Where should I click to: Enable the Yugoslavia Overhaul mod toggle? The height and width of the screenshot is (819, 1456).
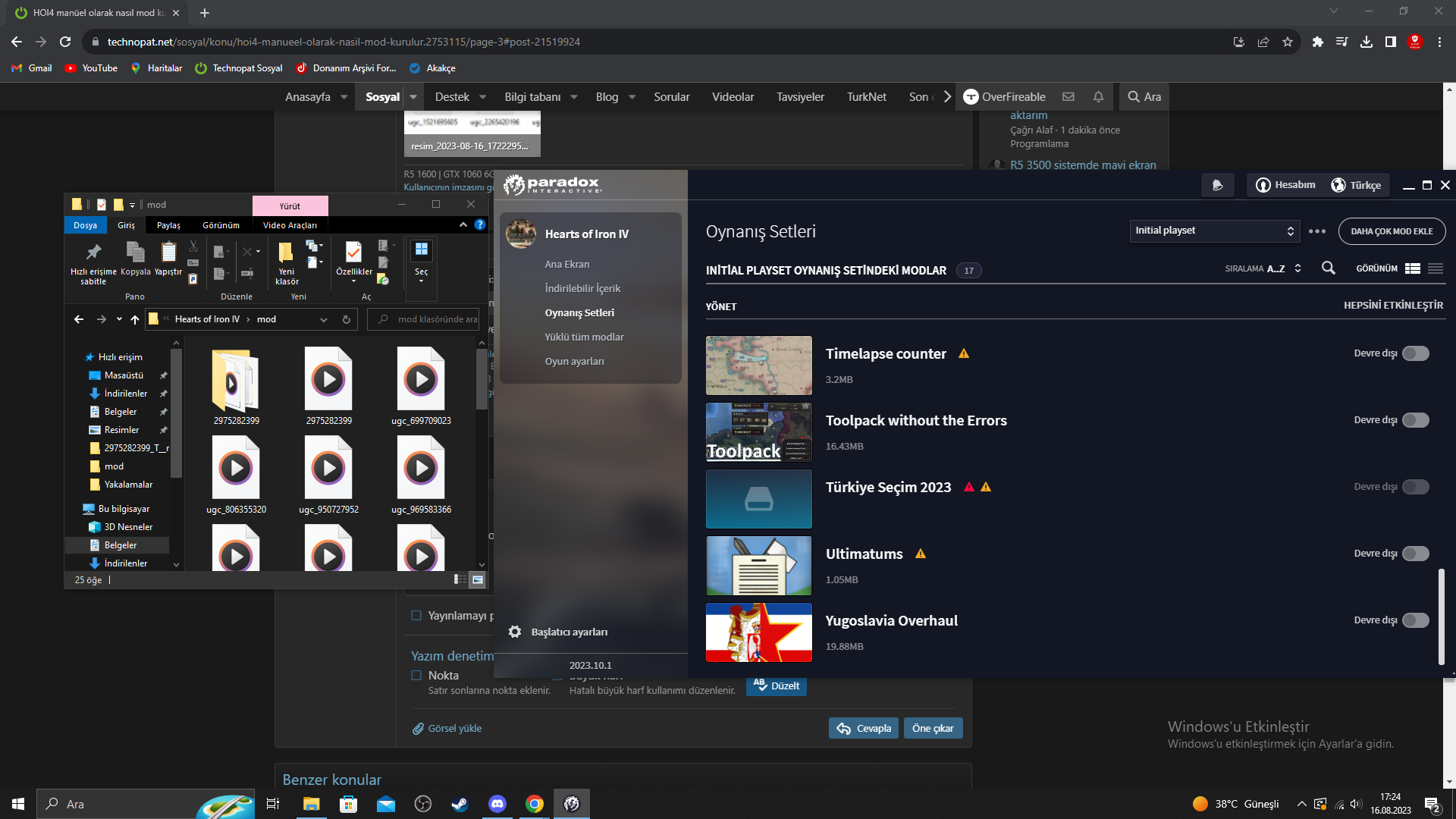point(1415,620)
